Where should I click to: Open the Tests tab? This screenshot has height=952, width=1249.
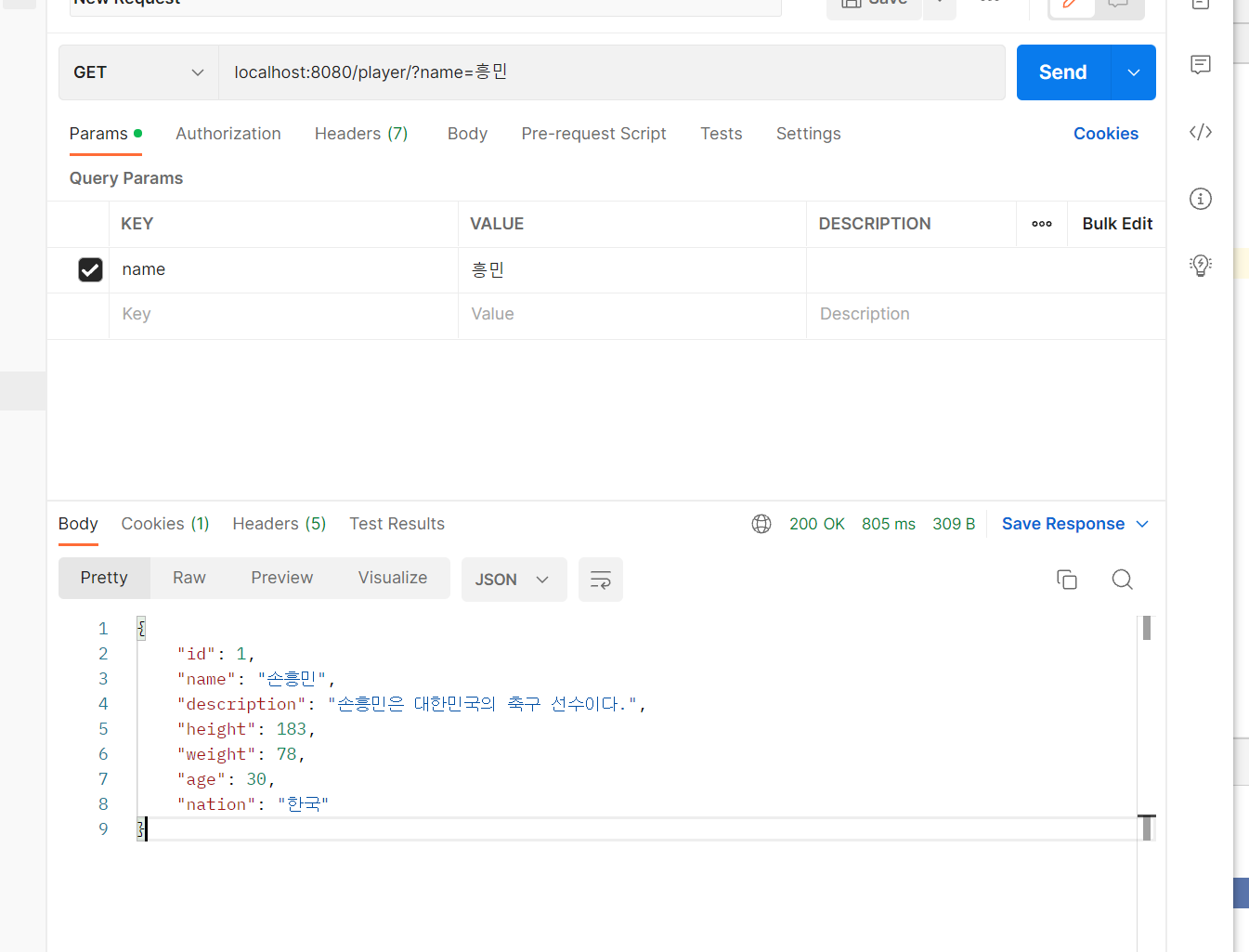(722, 134)
